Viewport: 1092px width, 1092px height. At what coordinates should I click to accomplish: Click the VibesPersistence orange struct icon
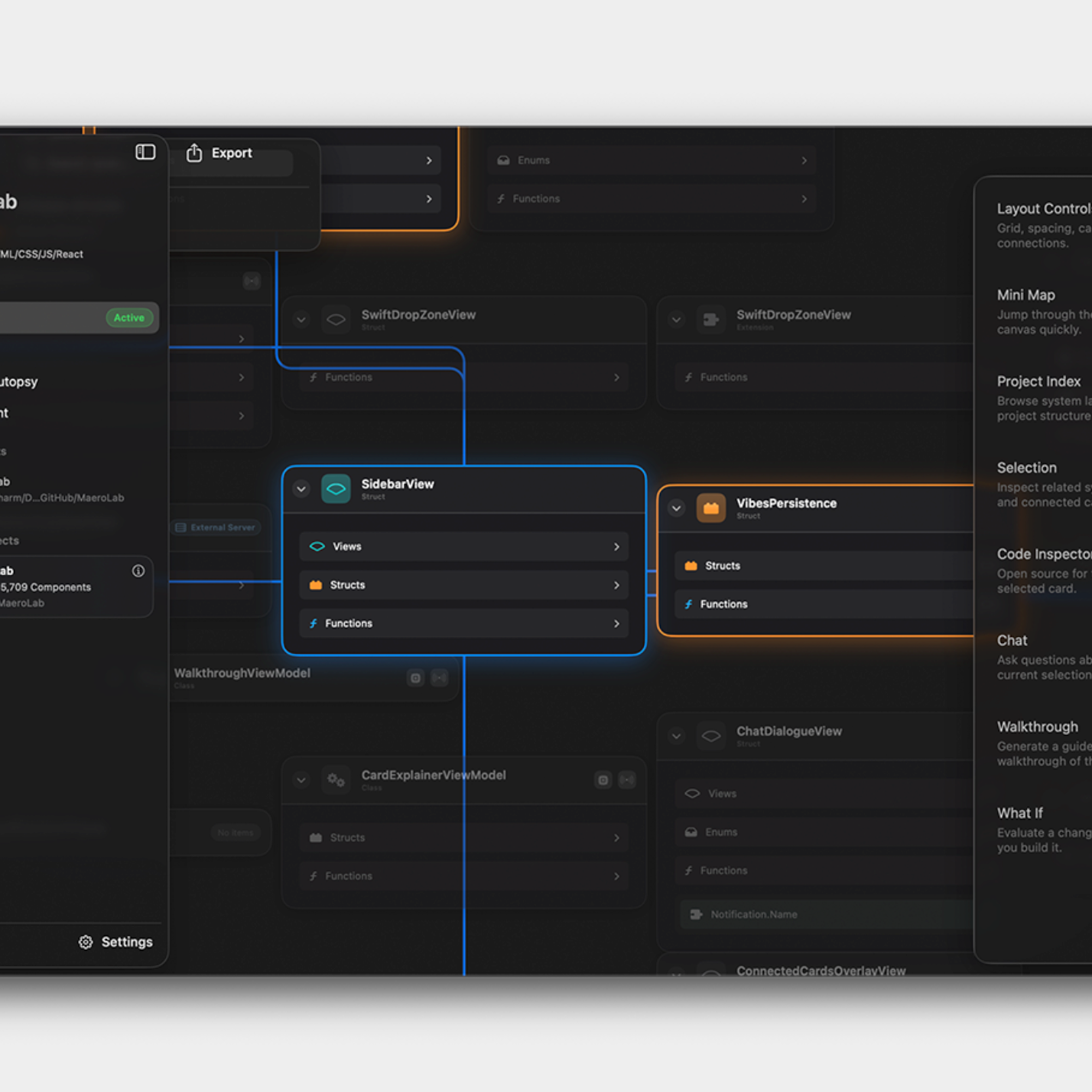pyautogui.click(x=711, y=508)
